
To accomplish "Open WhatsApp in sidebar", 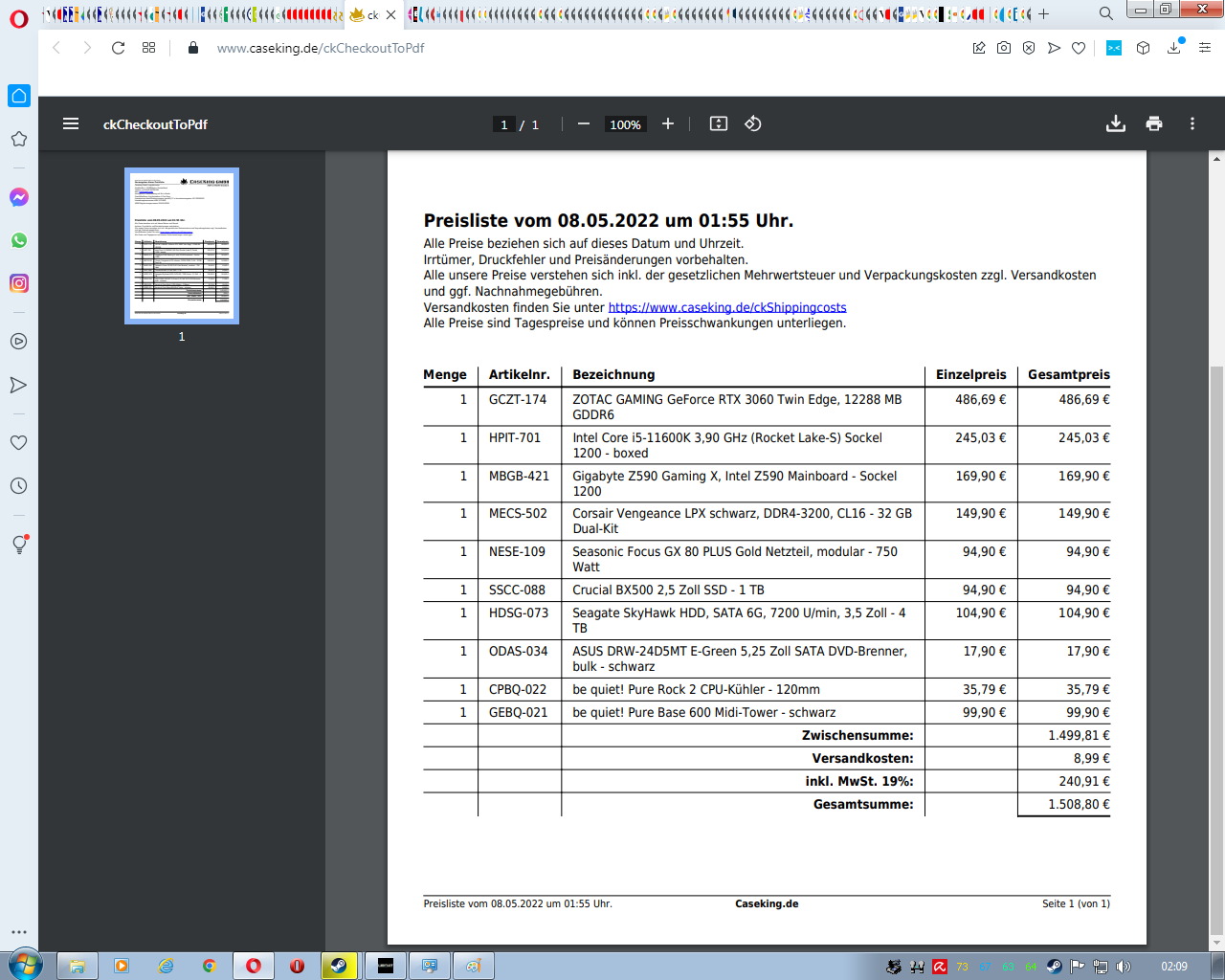I will [19, 240].
